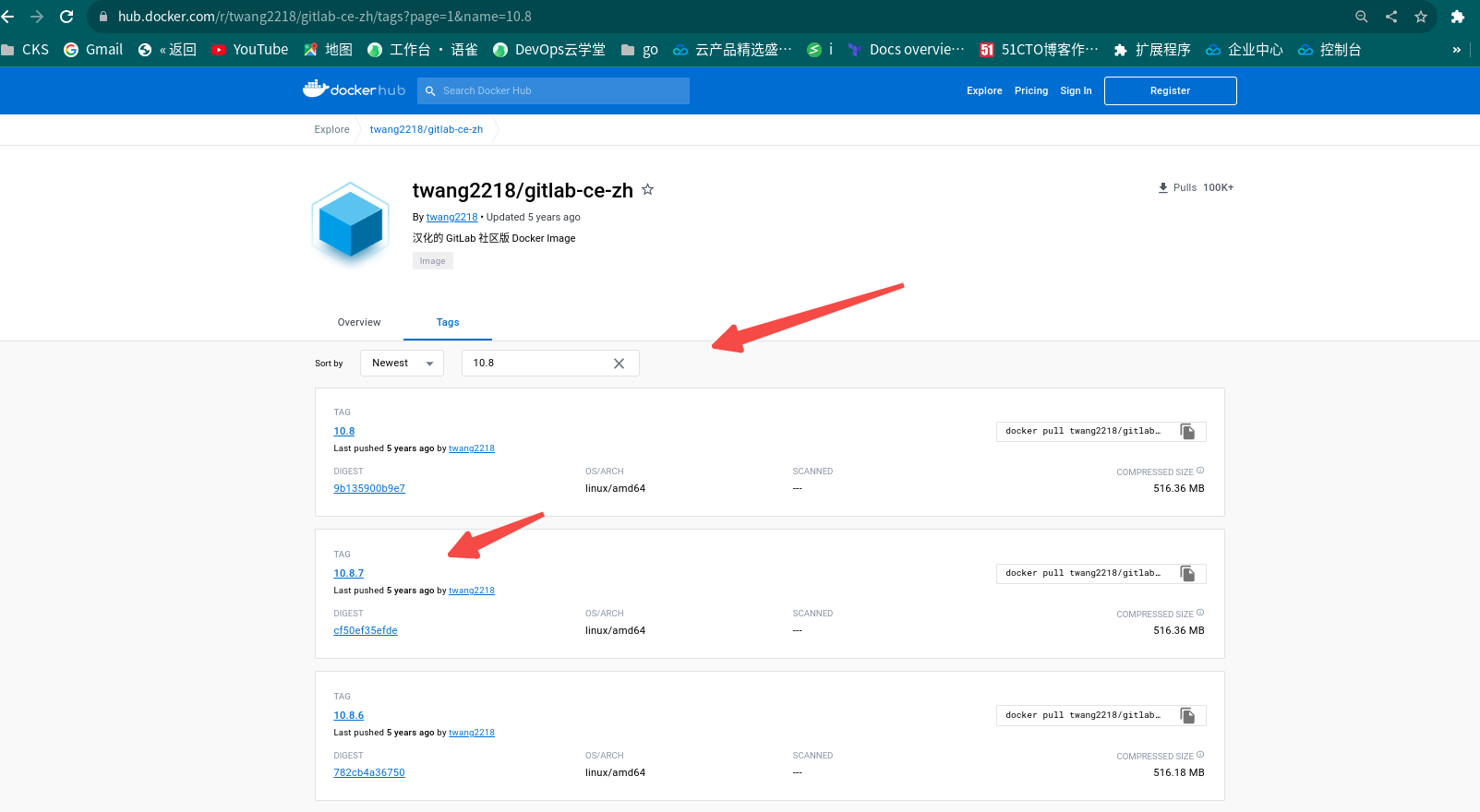Screen dimensions: 1480x812
Task: Open the 10.8.7 tag link
Action: [x=349, y=573]
